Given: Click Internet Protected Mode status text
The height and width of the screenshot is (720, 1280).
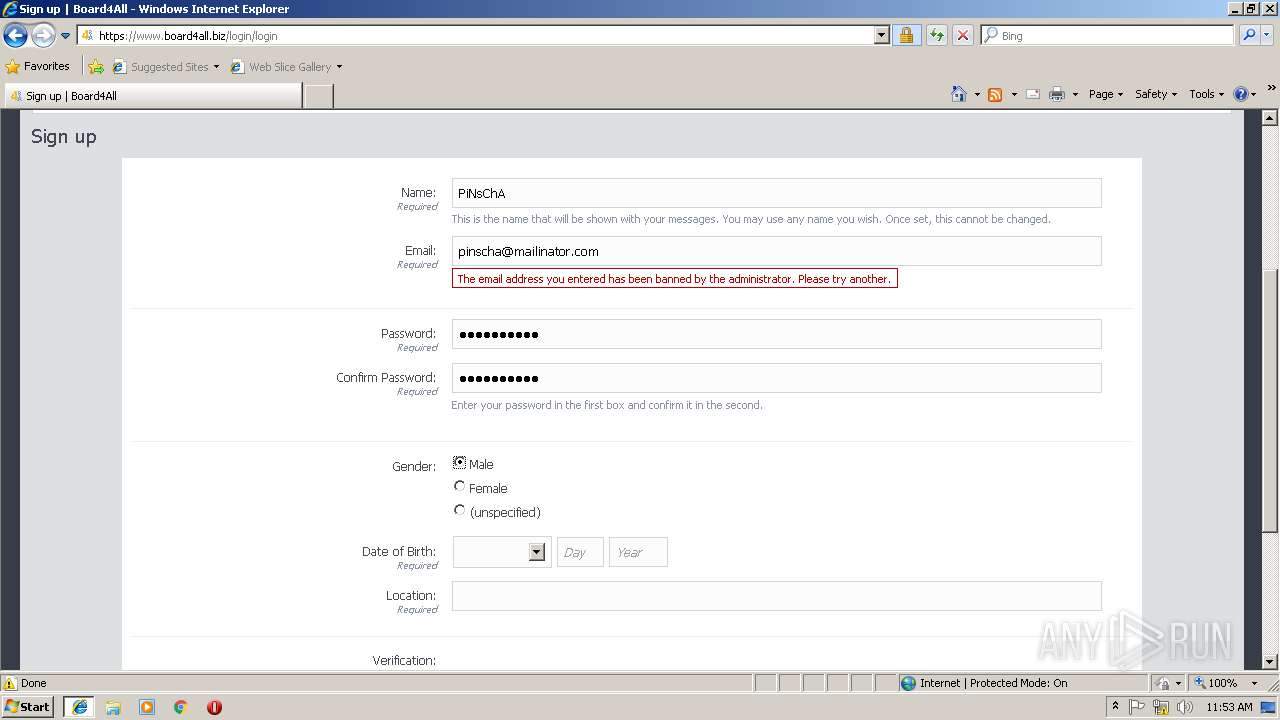Looking at the screenshot, I should point(993,683).
